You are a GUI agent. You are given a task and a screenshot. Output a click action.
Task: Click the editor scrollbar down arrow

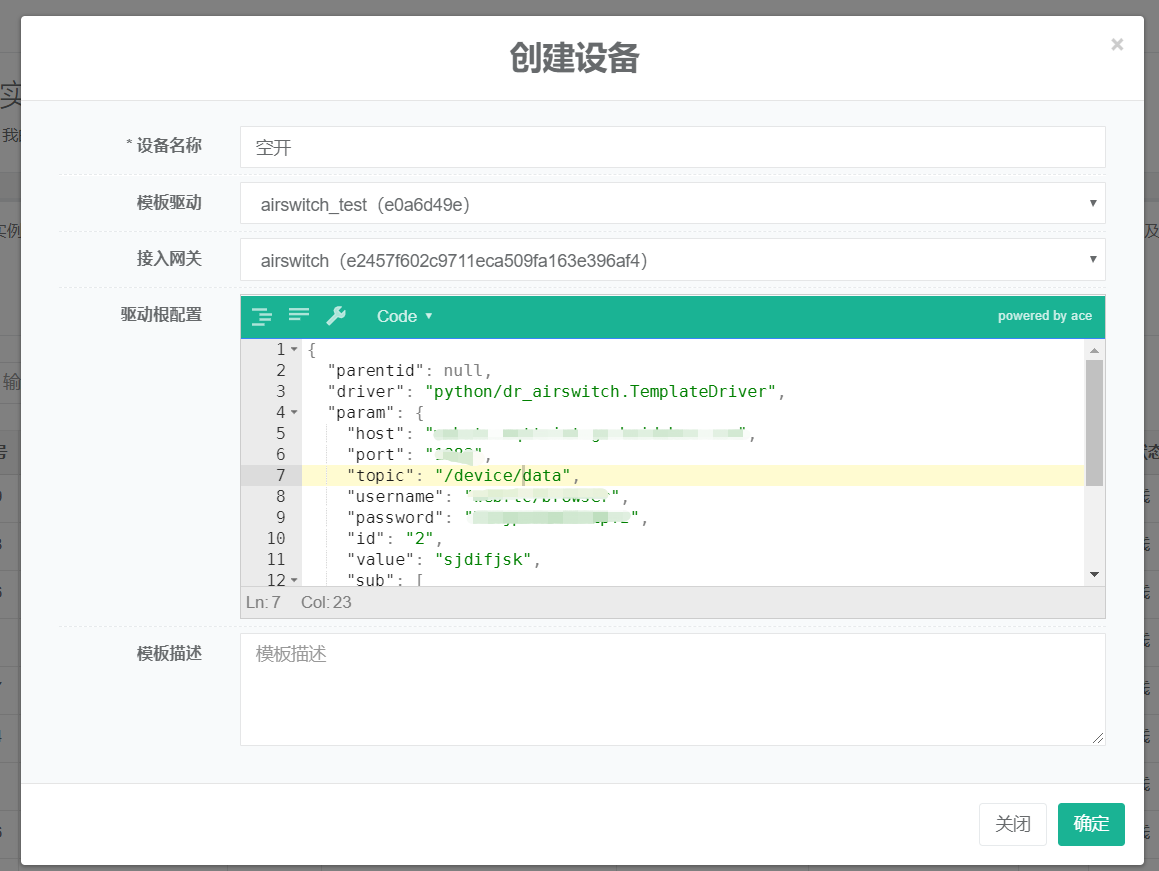pos(1094,574)
